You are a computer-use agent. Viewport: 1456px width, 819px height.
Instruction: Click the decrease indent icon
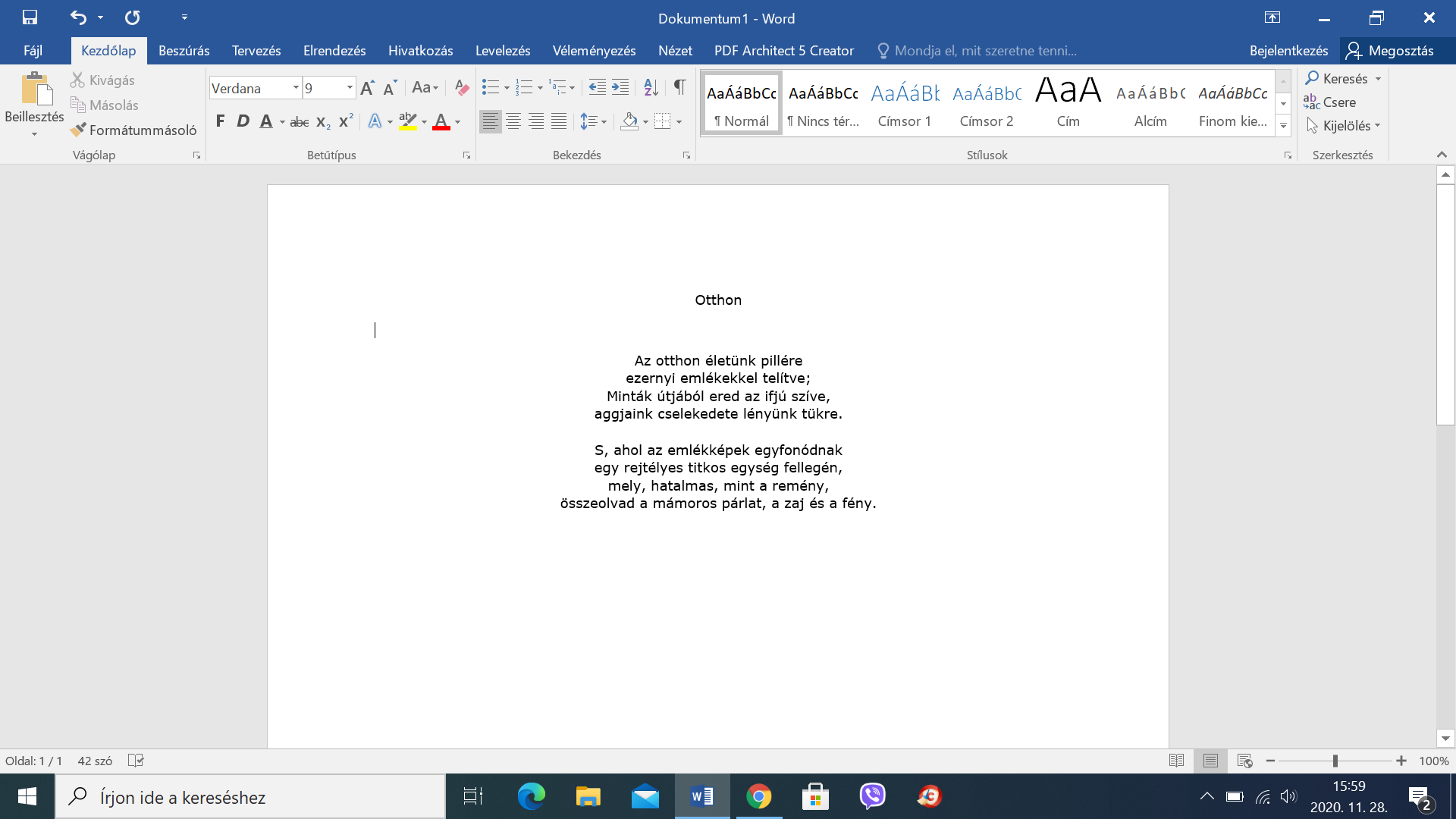coord(598,88)
